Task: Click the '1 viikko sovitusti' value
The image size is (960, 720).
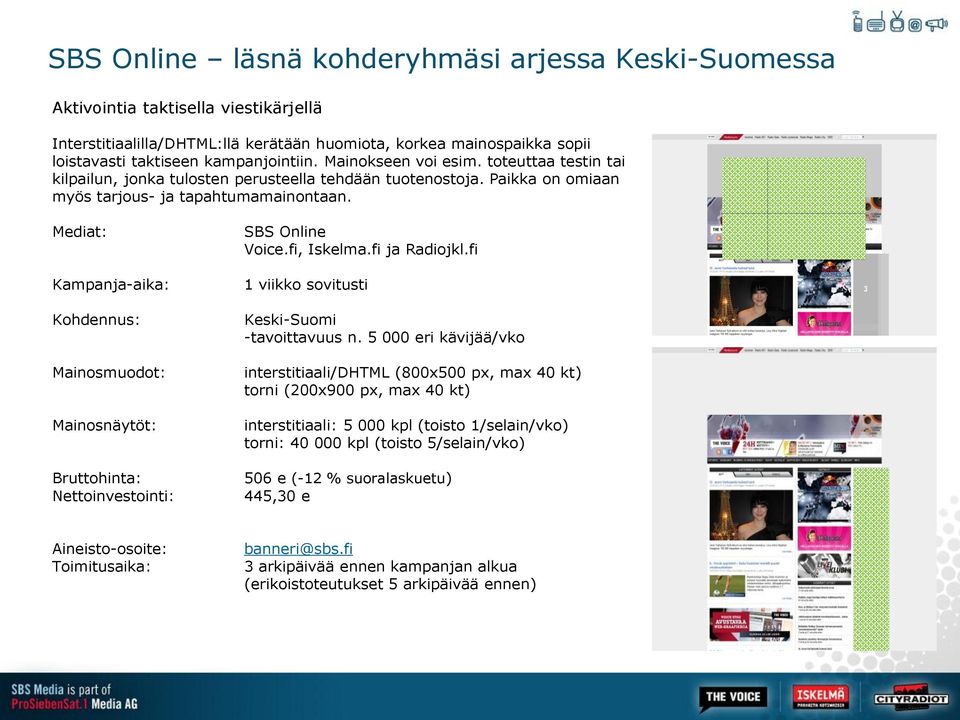Action: point(306,285)
